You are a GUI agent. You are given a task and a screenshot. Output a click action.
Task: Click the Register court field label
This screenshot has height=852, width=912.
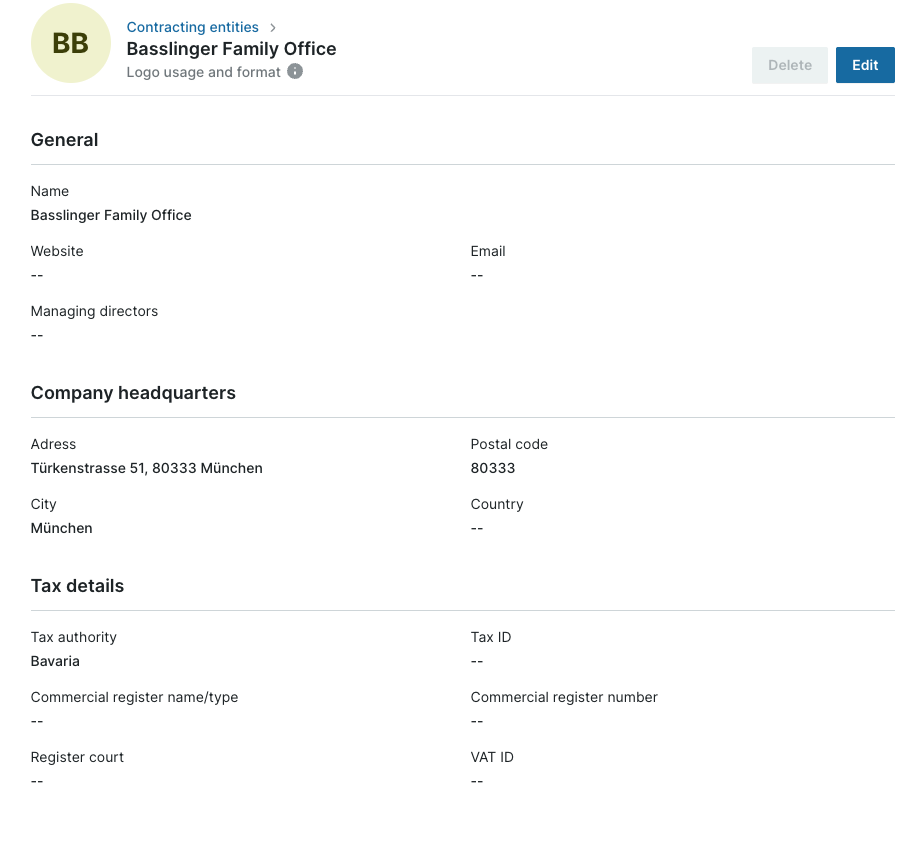tap(77, 757)
